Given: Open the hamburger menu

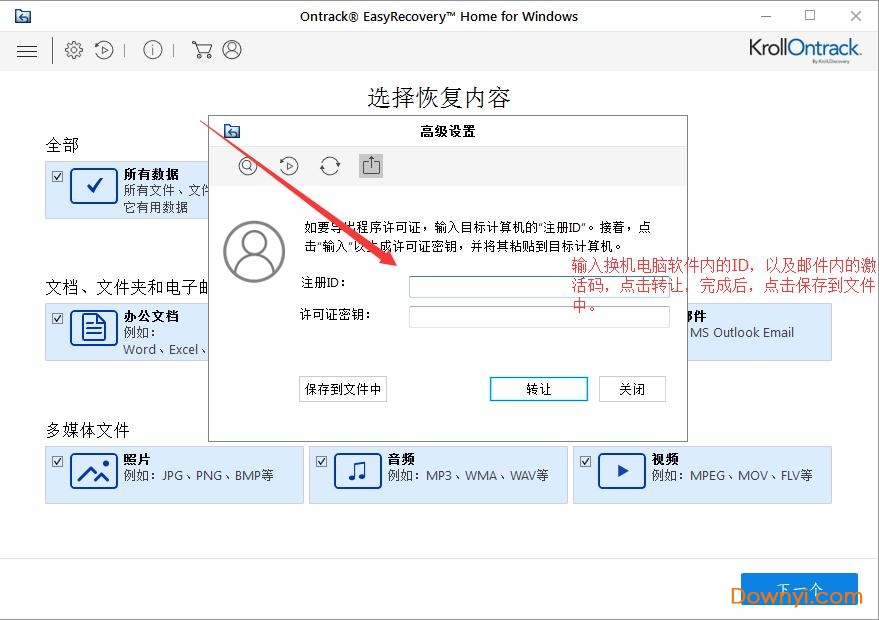Looking at the screenshot, I should (x=27, y=50).
